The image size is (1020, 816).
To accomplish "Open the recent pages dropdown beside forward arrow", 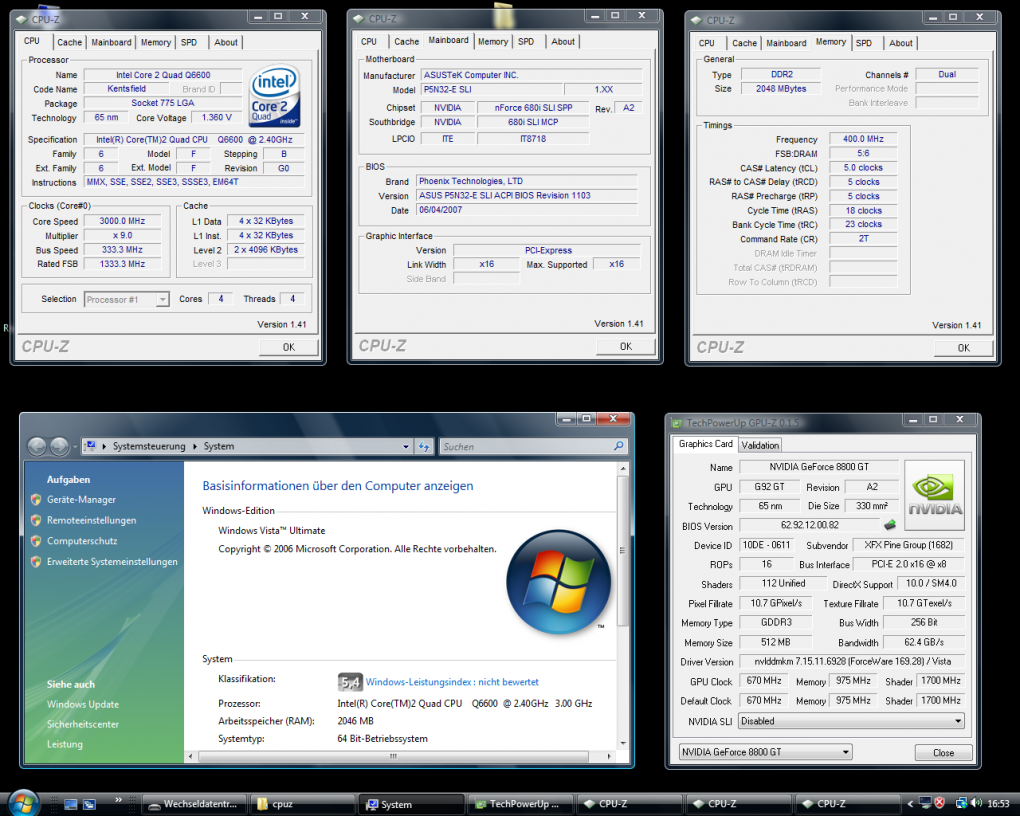I will (75, 446).
